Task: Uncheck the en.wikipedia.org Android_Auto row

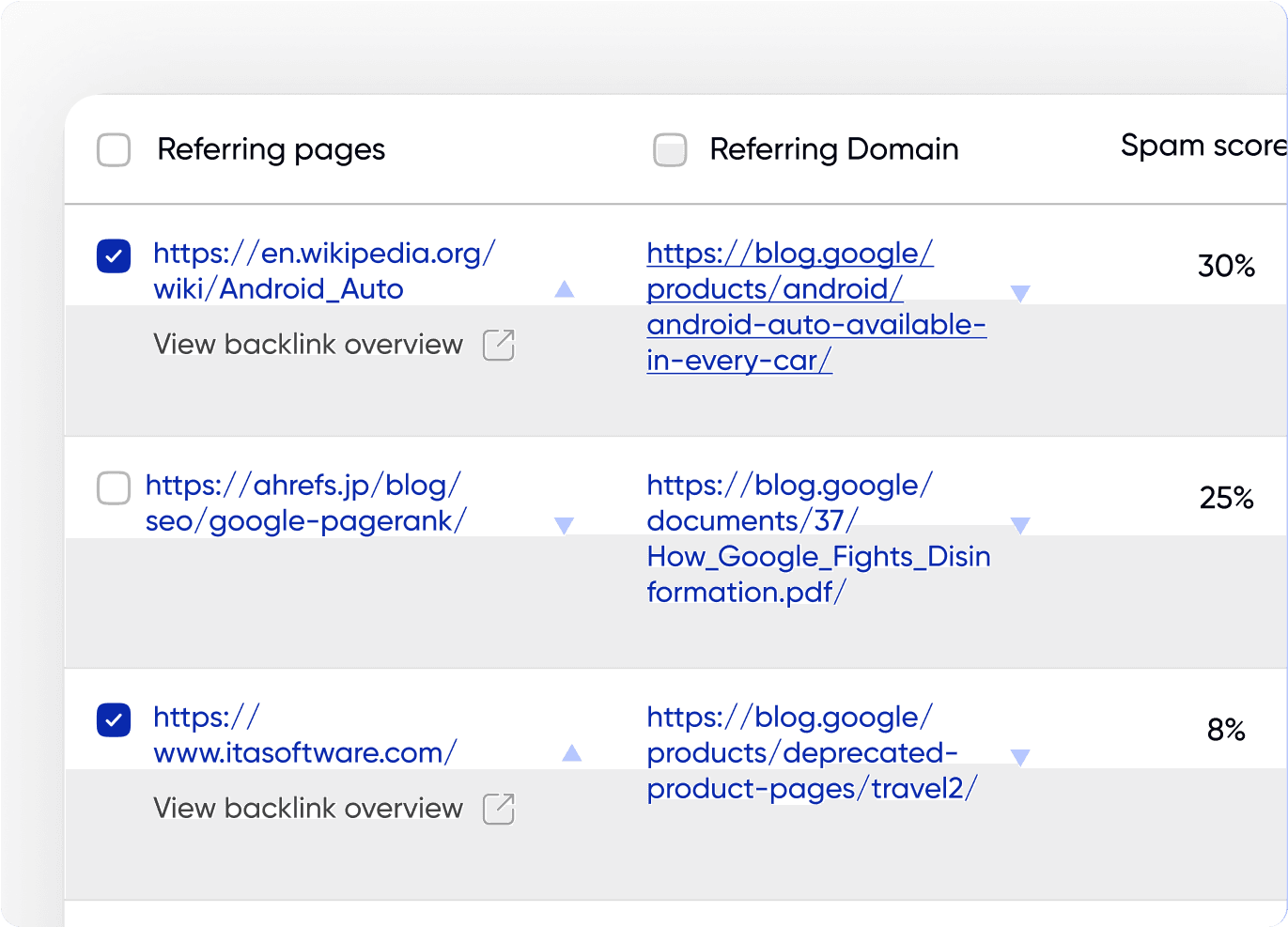Action: click(x=114, y=255)
